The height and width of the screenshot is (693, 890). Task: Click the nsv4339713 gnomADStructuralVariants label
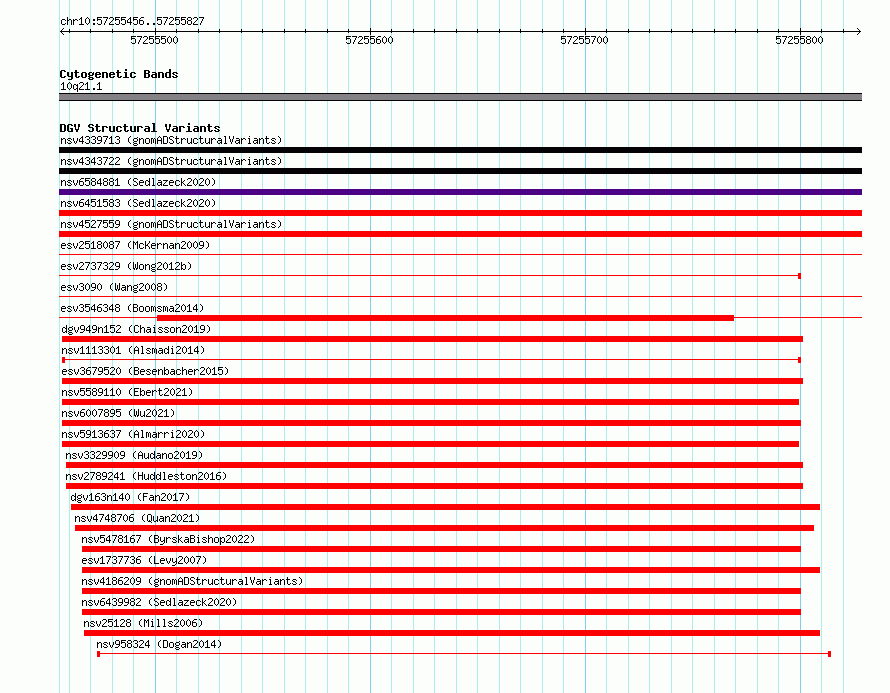(171, 140)
